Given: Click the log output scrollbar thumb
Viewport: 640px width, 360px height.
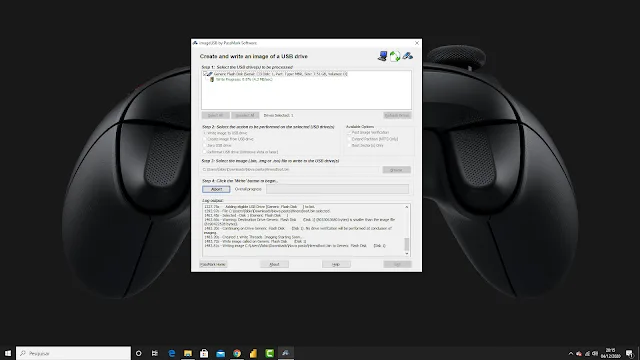Looking at the screenshot, I should click(407, 244).
